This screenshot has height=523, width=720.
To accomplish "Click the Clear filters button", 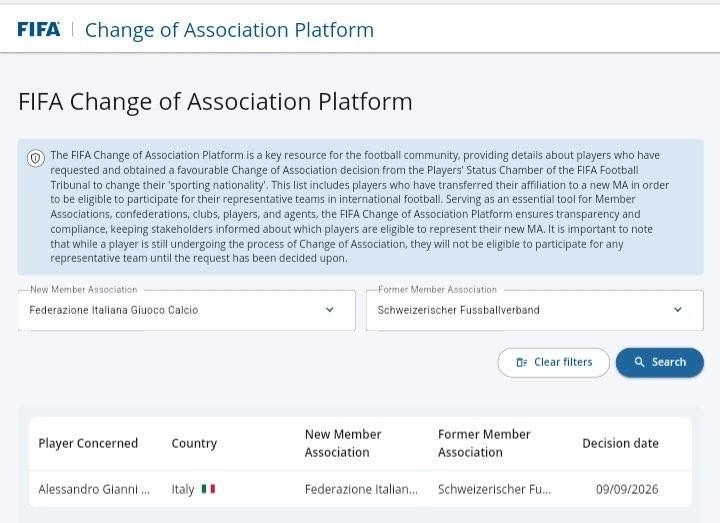I will [x=553, y=362].
